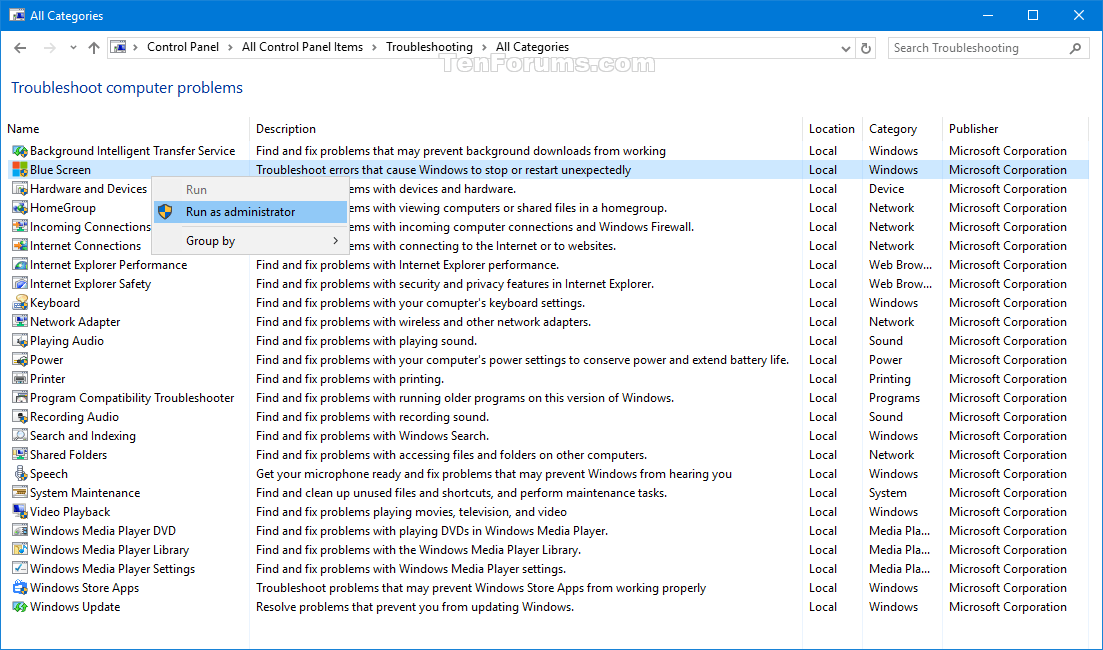
Task: Click the Search and Indexing icon
Action: [x=20, y=435]
